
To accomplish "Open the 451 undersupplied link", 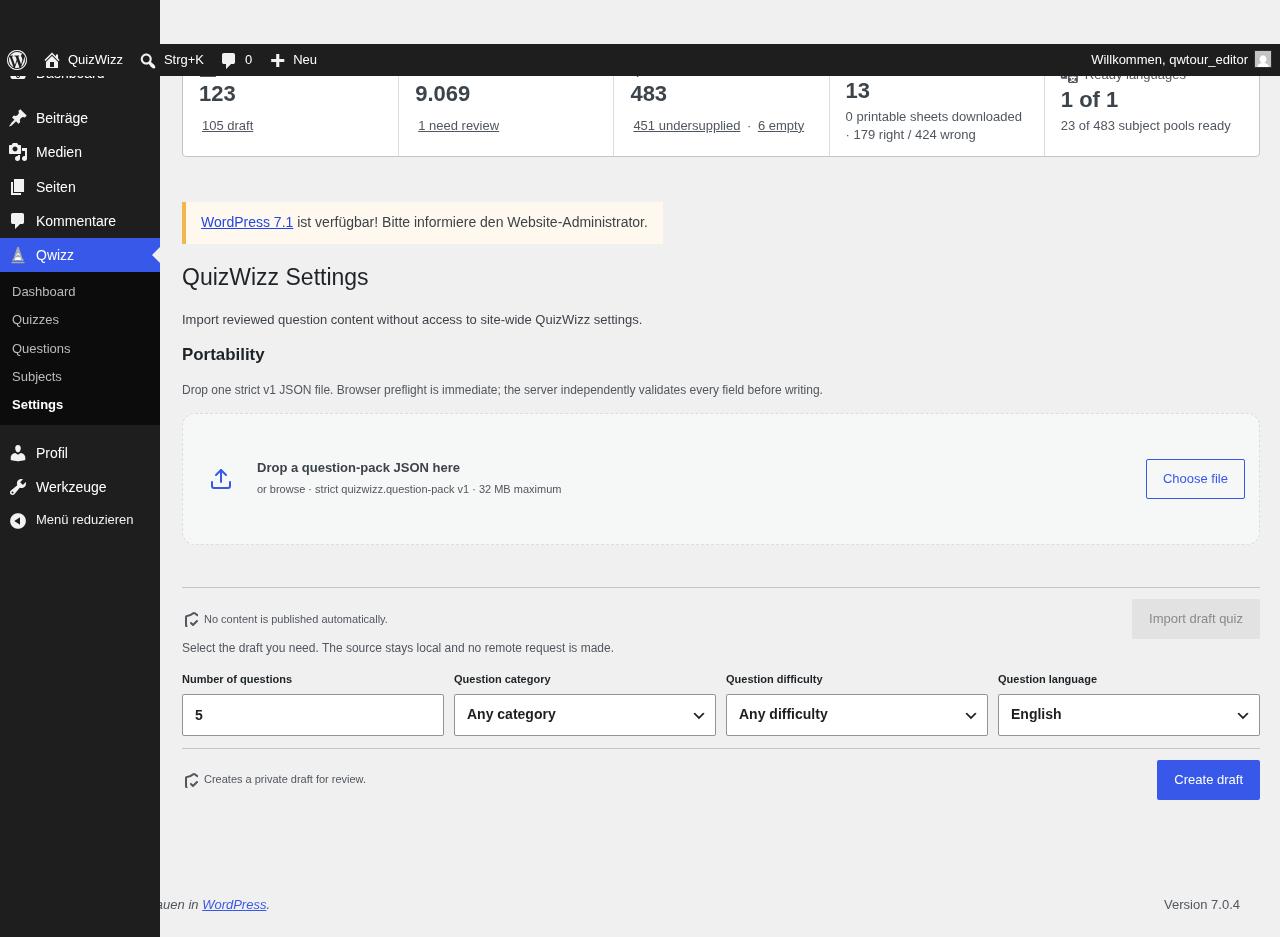I will tap(686, 126).
